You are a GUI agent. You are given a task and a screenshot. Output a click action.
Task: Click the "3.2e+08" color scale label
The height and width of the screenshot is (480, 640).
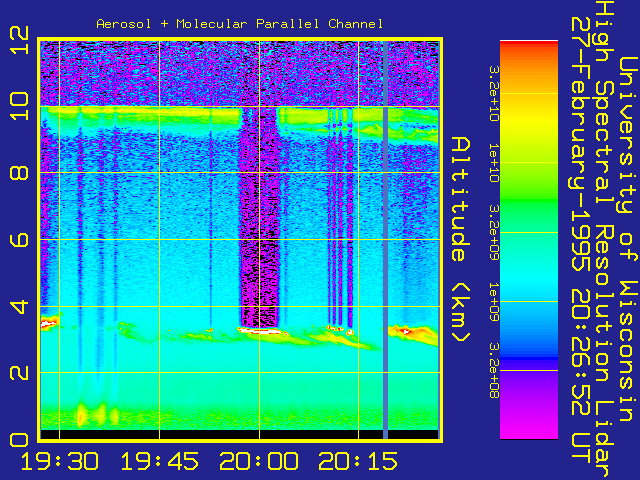click(494, 370)
